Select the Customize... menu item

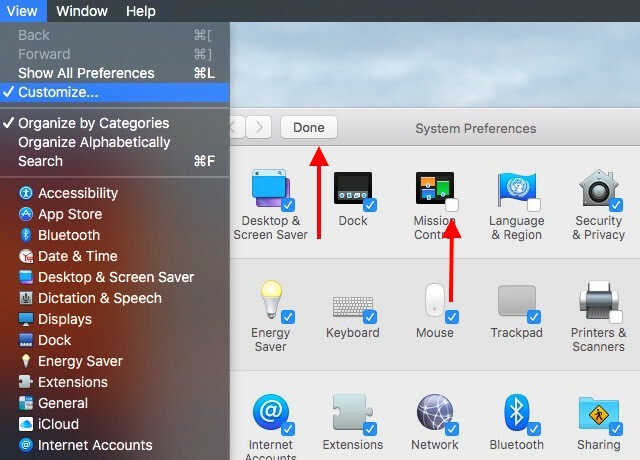(x=115, y=92)
